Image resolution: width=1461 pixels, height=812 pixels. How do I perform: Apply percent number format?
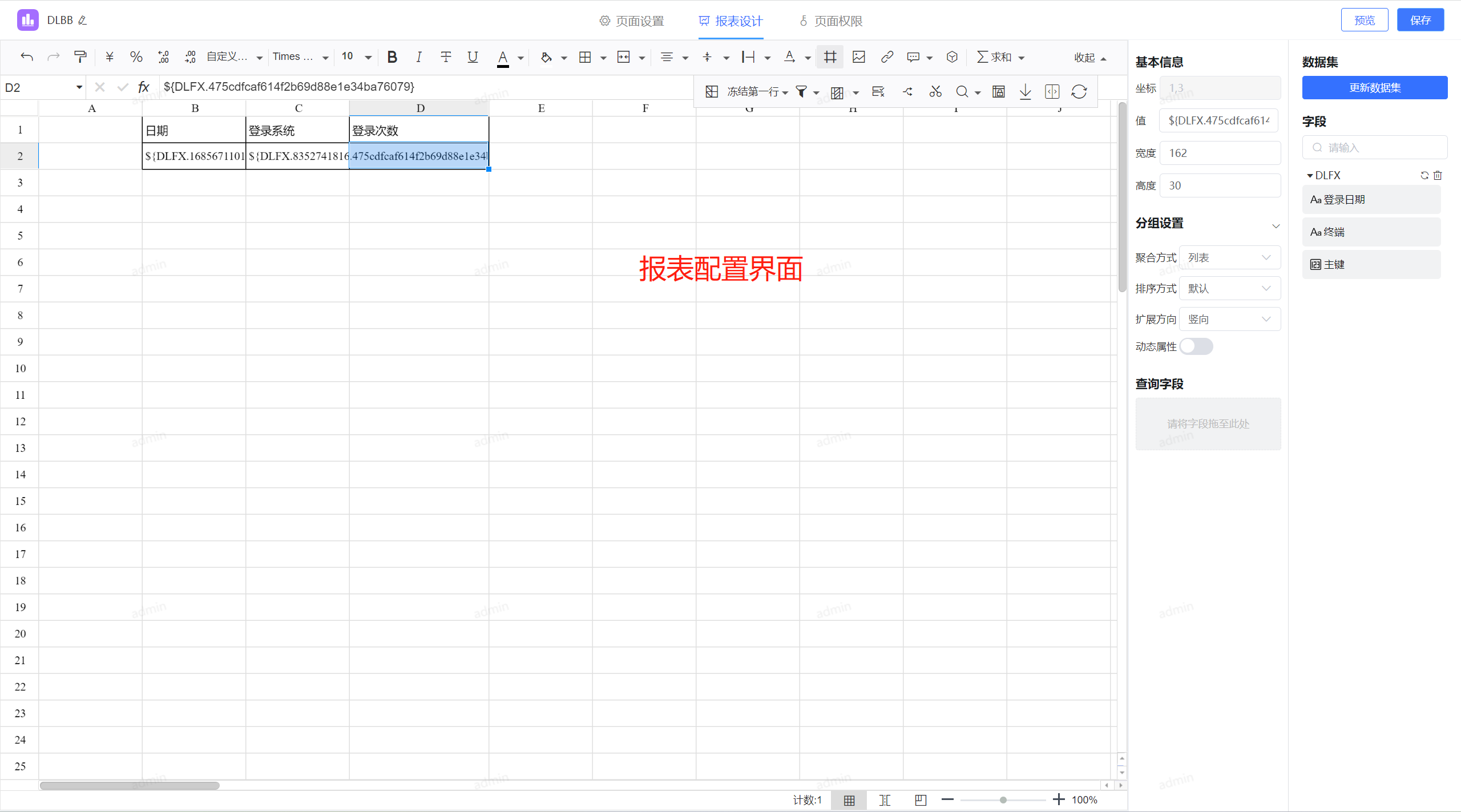click(136, 57)
